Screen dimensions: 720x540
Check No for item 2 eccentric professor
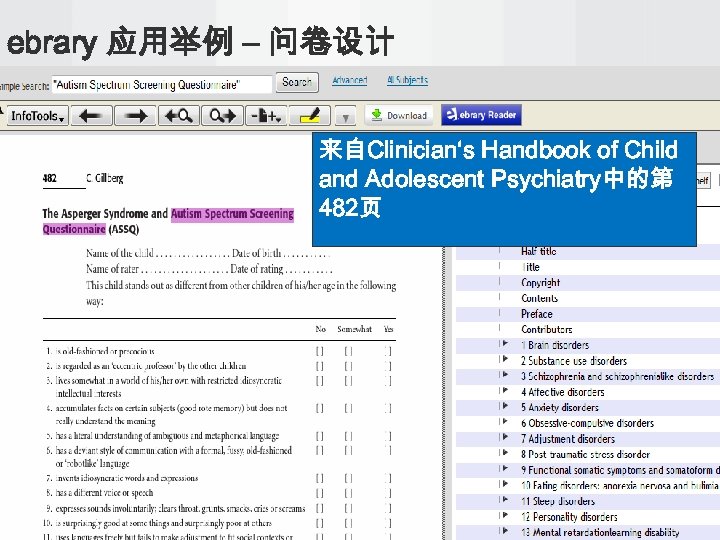click(320, 366)
